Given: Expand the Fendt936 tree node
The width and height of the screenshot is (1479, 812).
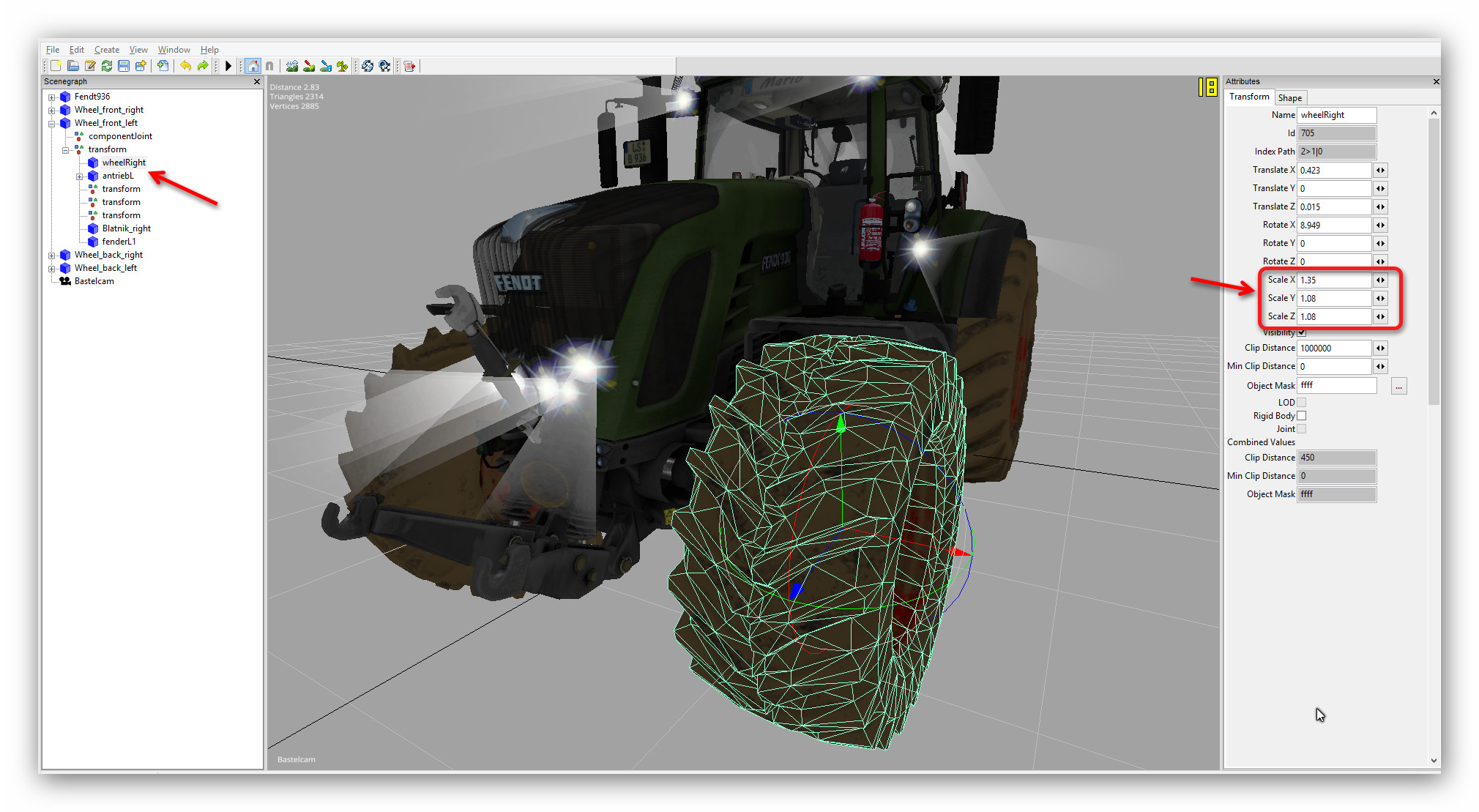Looking at the screenshot, I should (x=52, y=97).
